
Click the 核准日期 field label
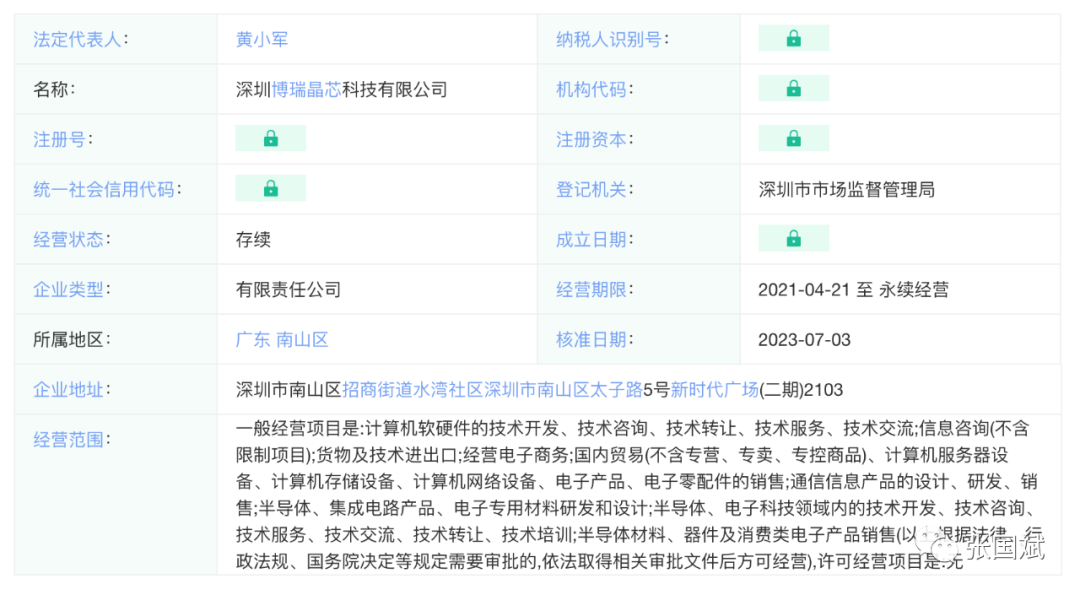[x=591, y=340]
